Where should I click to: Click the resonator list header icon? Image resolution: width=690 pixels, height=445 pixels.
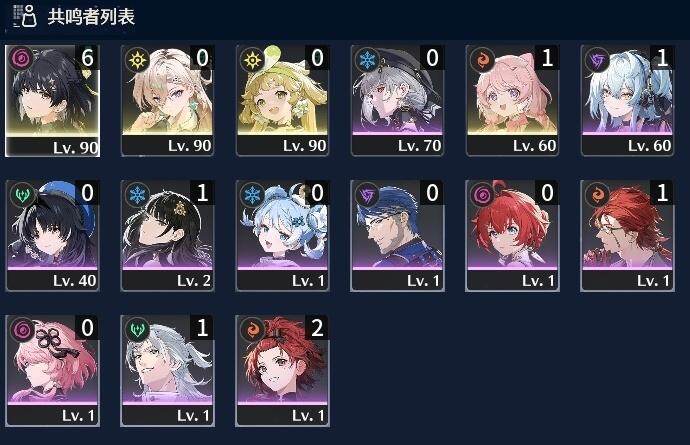point(24,16)
